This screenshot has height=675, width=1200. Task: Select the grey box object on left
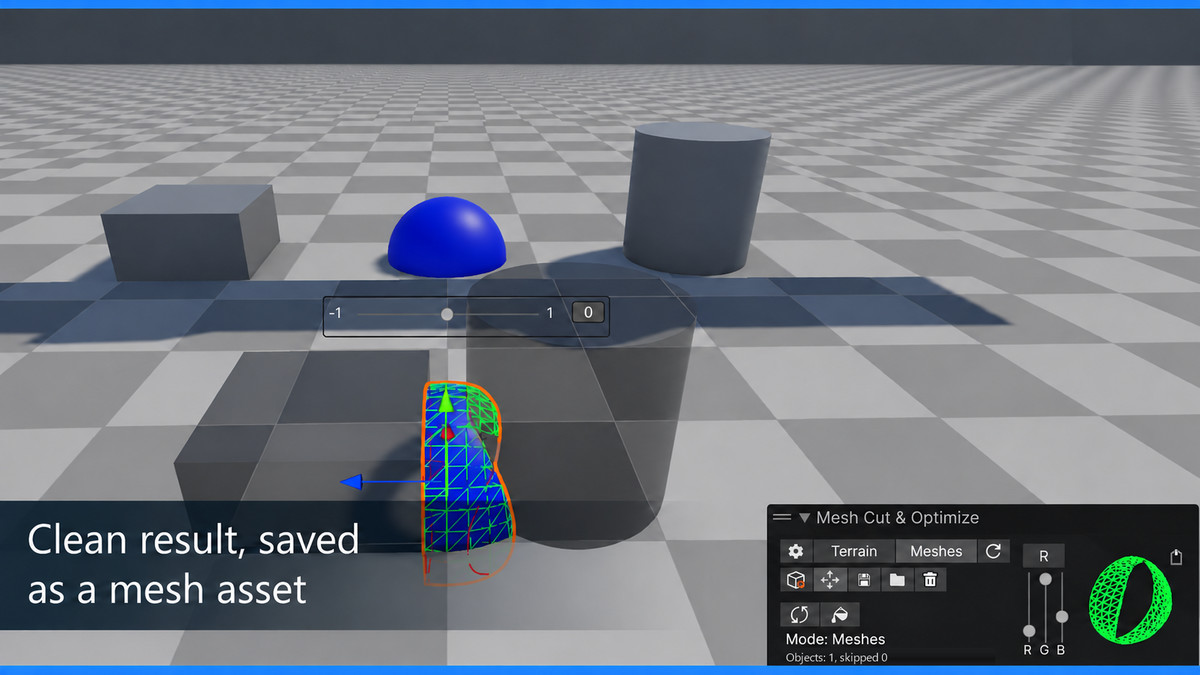pos(190,232)
